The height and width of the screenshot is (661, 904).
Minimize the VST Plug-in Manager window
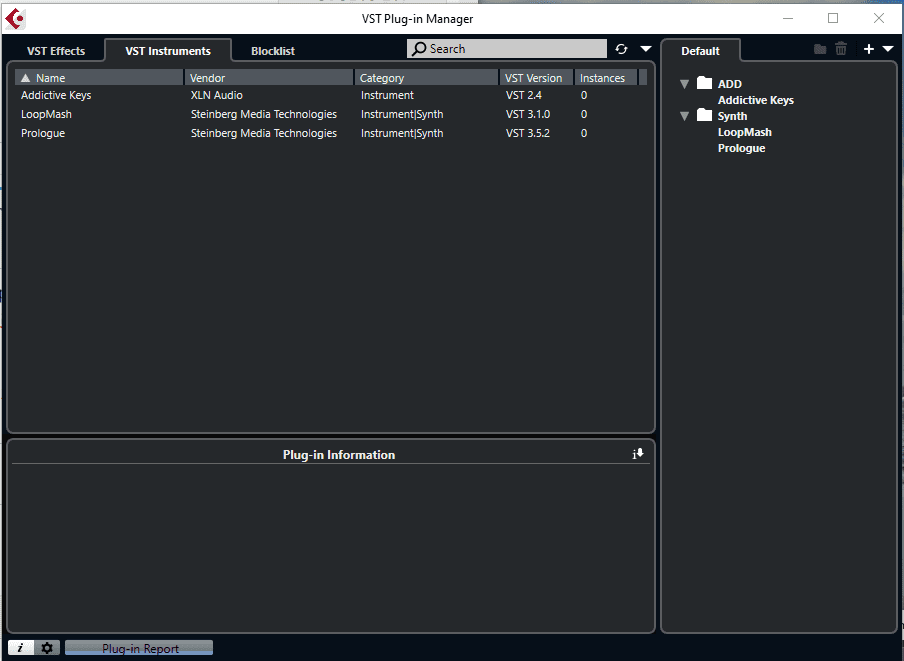(788, 18)
